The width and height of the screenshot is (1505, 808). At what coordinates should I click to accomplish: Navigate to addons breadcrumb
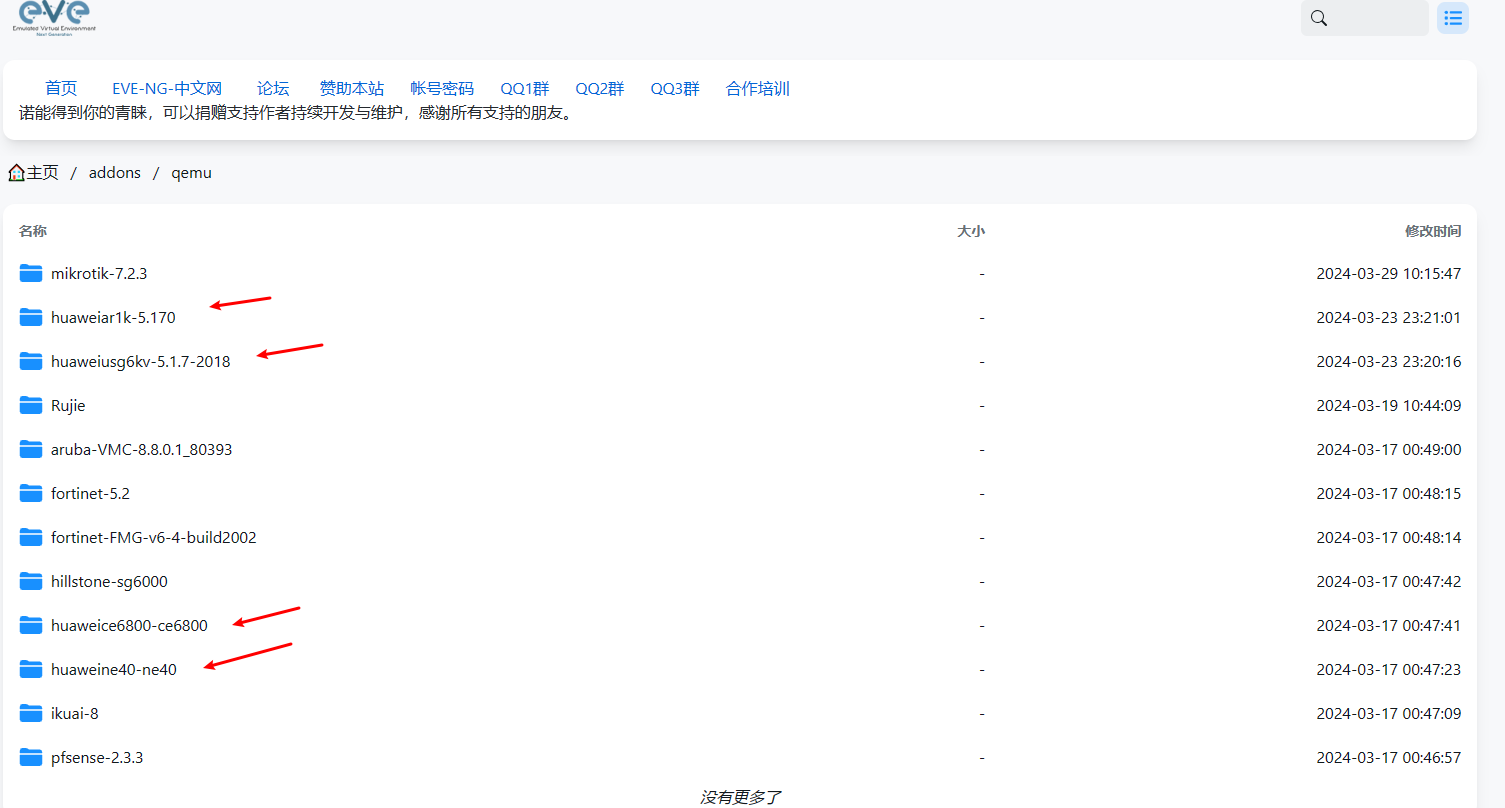pyautogui.click(x=115, y=173)
